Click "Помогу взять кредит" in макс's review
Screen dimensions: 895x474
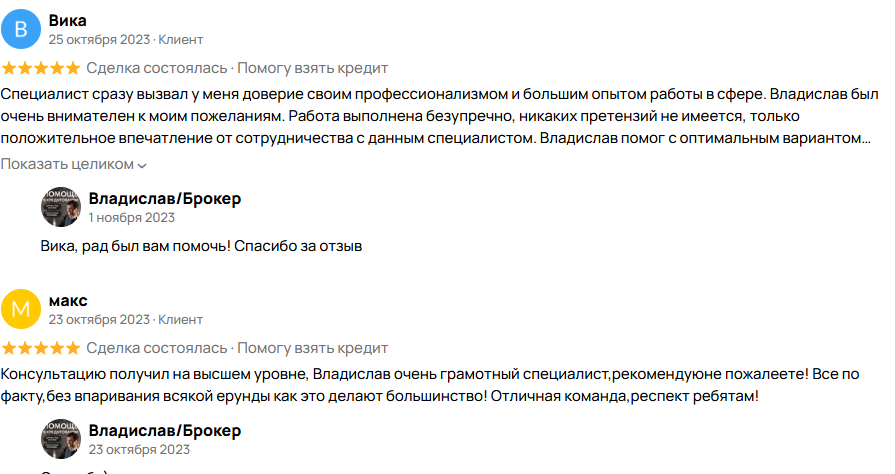point(312,348)
